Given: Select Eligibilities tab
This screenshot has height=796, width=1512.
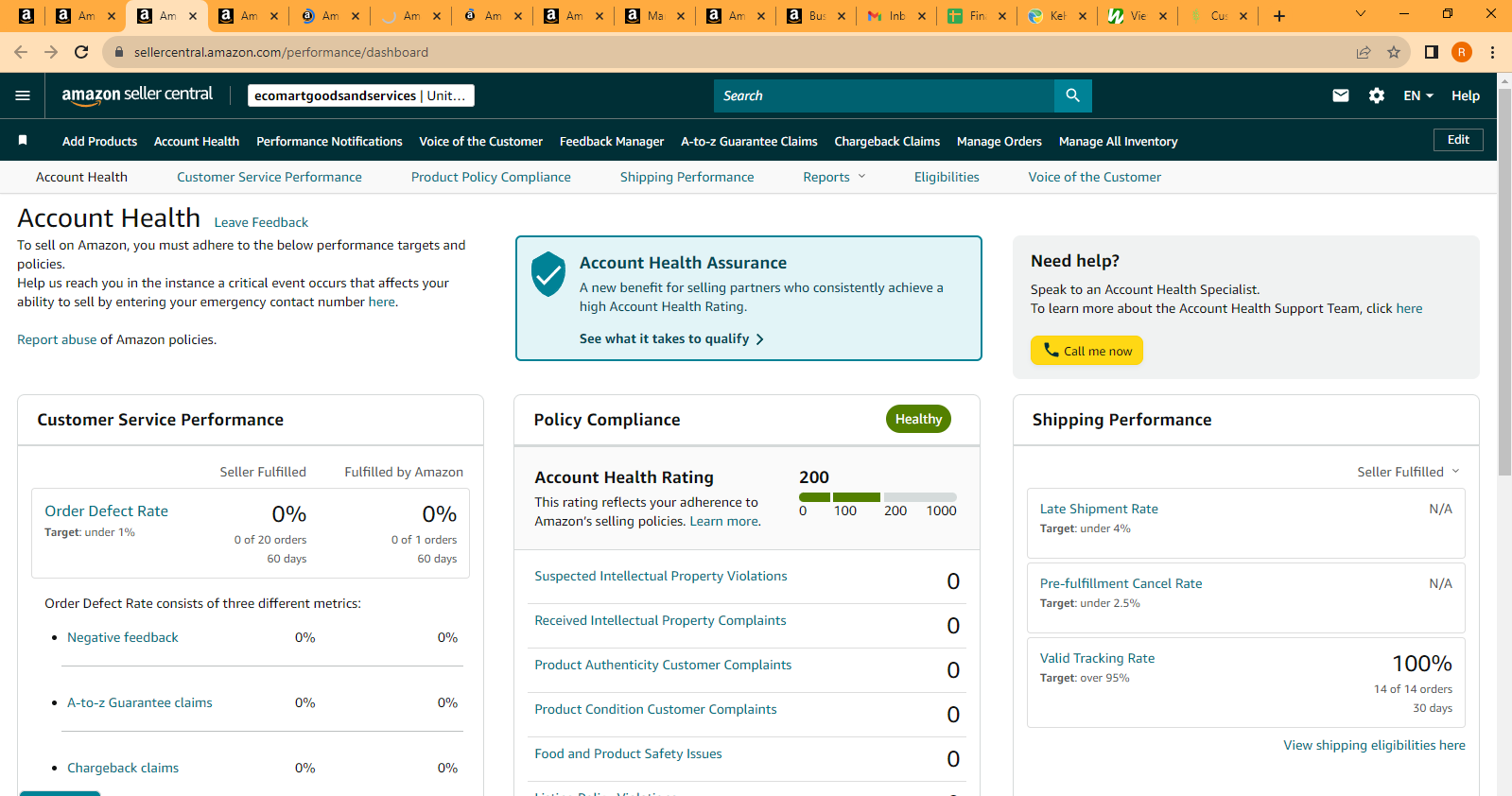Looking at the screenshot, I should [x=947, y=177].
